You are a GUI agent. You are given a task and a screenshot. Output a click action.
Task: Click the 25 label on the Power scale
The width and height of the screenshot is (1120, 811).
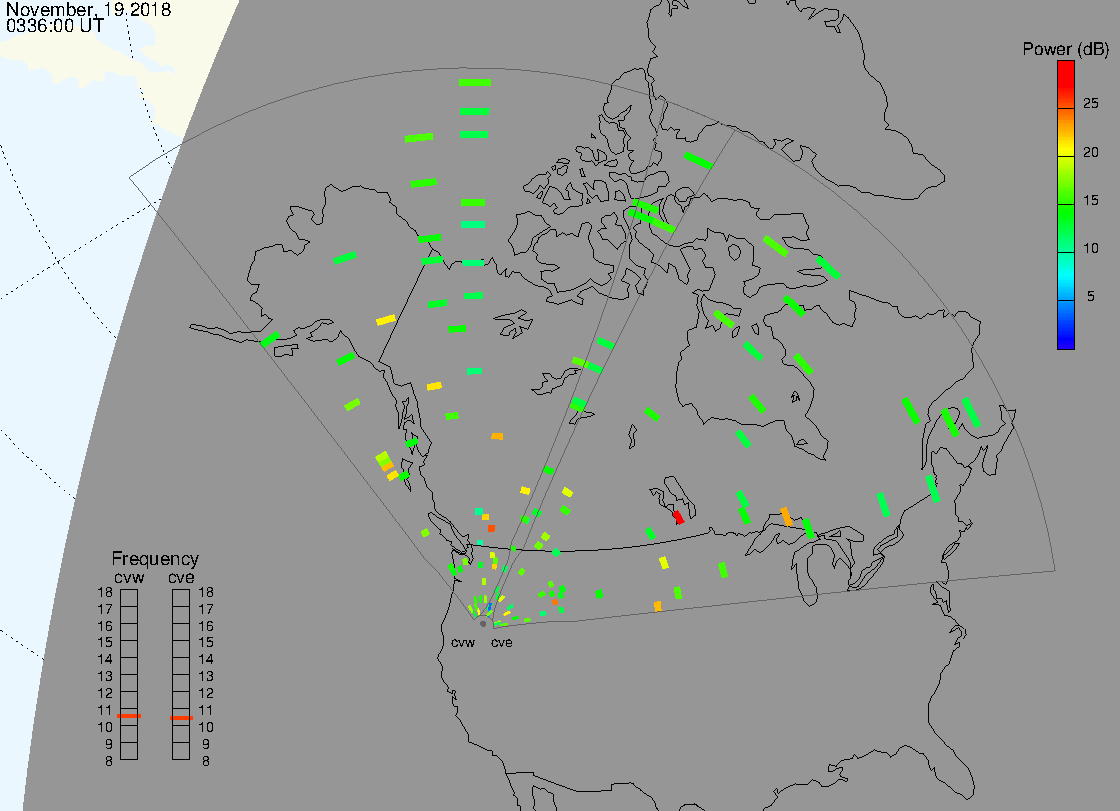[x=1090, y=104]
